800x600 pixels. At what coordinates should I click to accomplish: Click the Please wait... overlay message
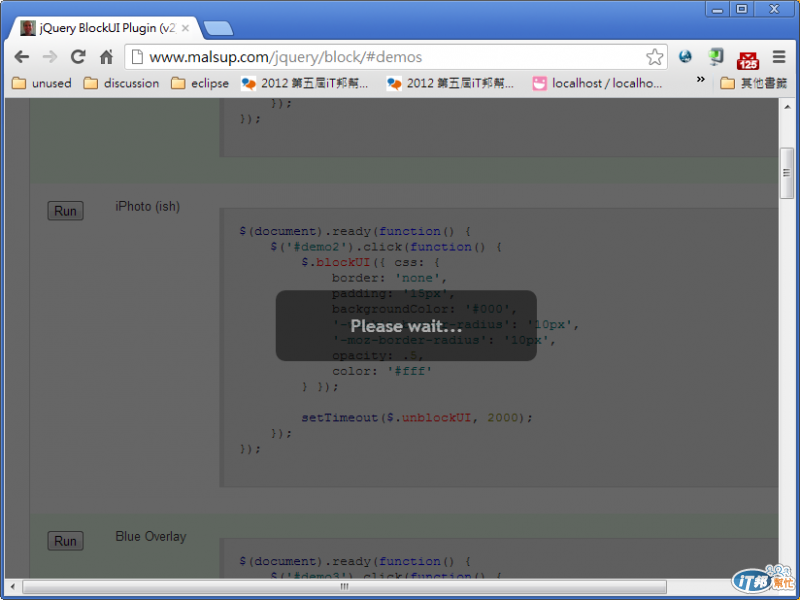(406, 326)
